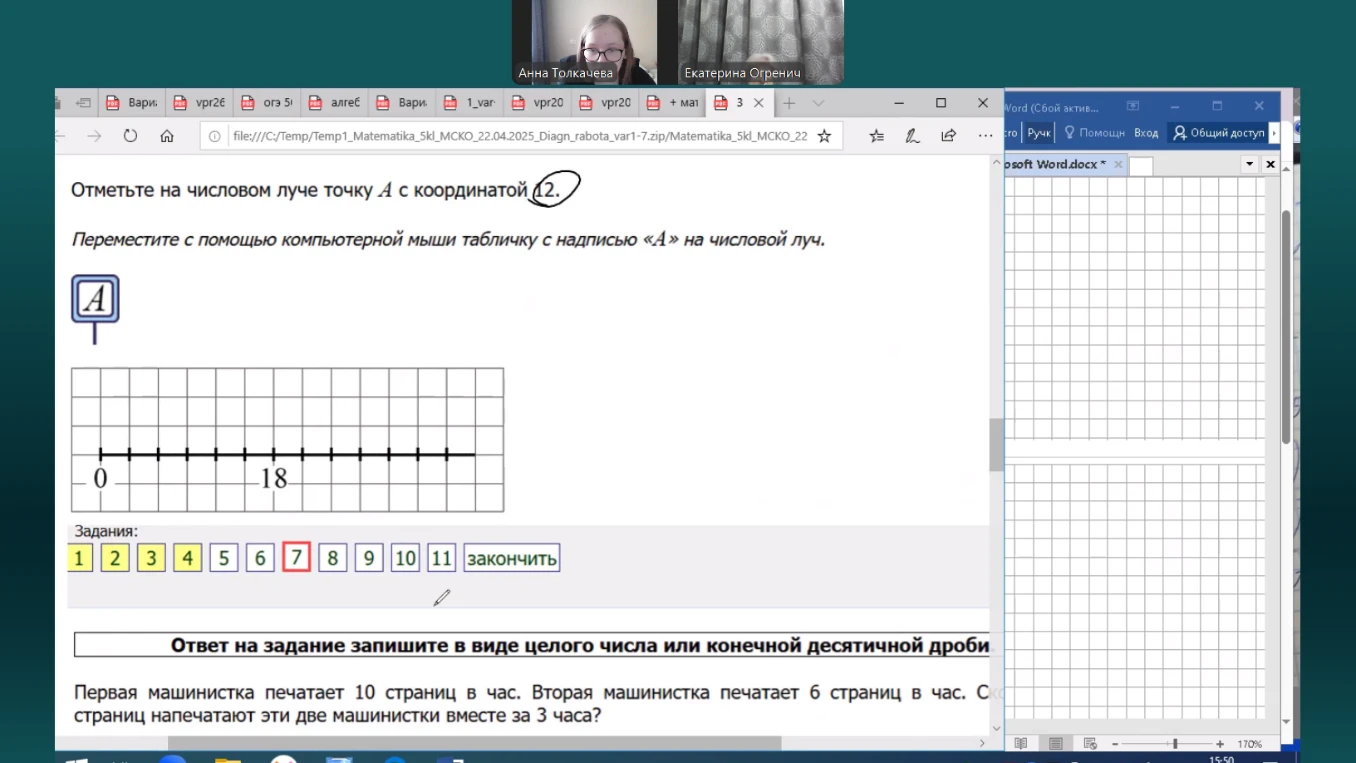Click the Помощн tell-me box in Word
Screen dimensions: 1356x763
tap(1095, 133)
